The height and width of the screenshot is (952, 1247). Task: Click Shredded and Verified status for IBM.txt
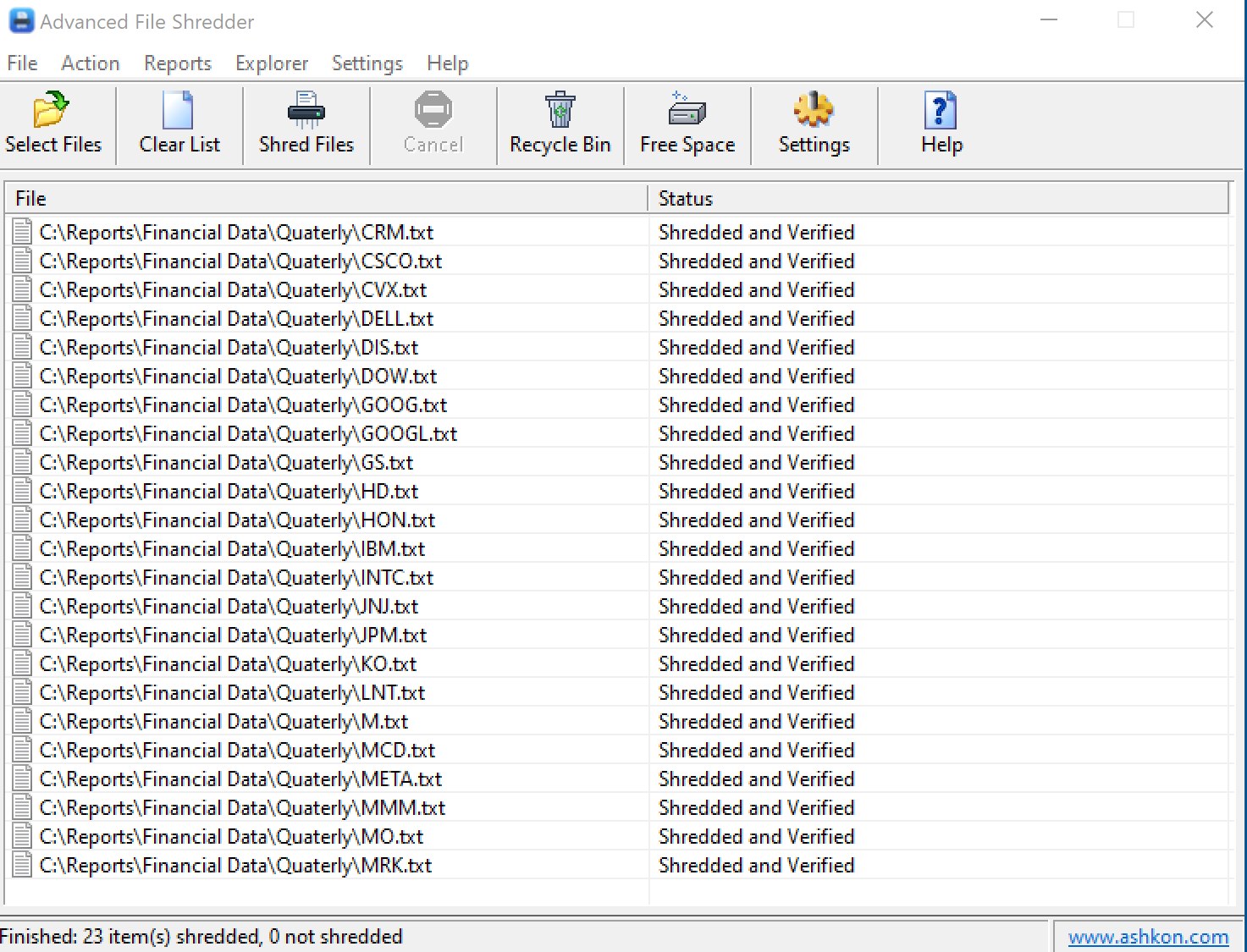coord(757,548)
